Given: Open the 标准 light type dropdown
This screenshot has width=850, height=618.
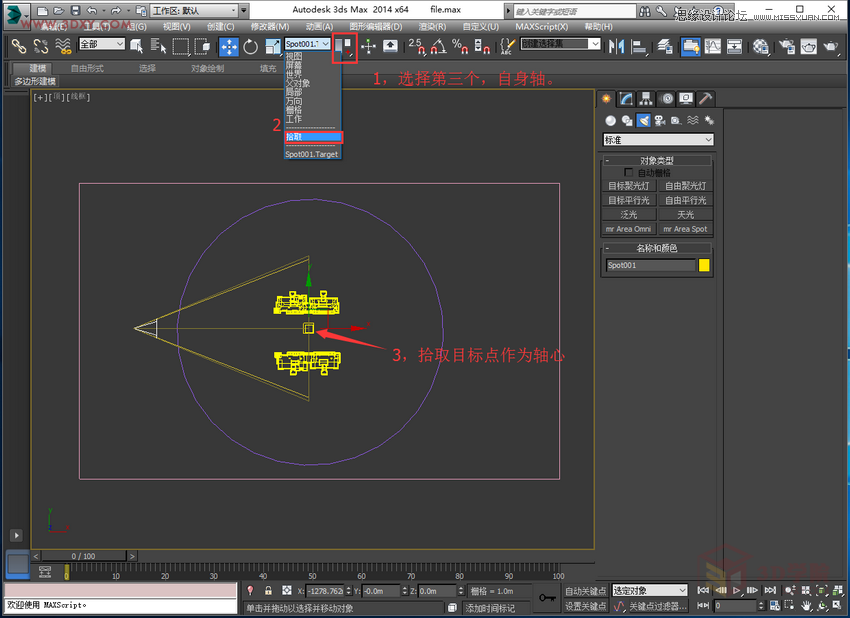Looking at the screenshot, I should tap(655, 139).
